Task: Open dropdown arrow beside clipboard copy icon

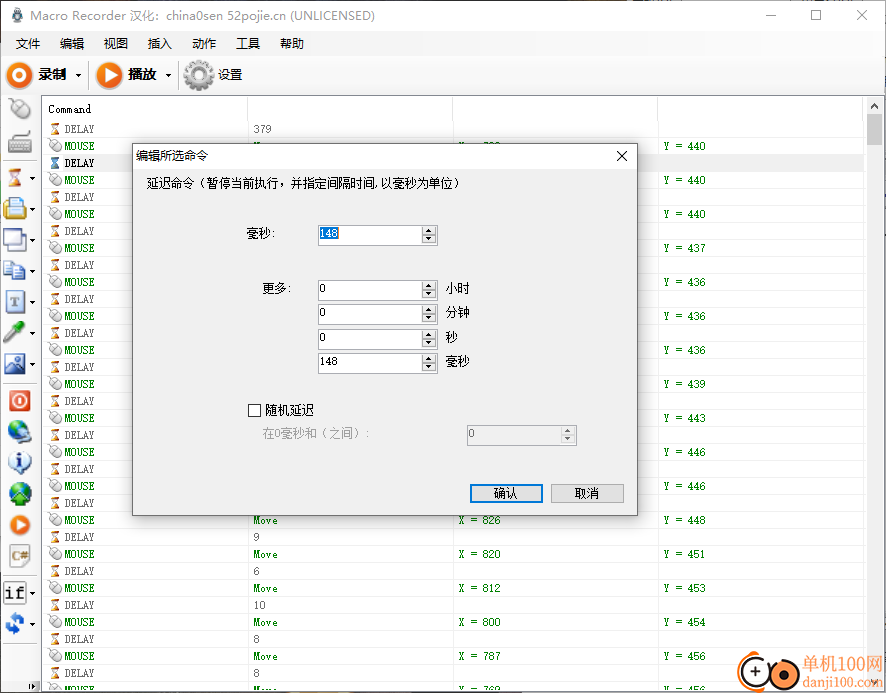Action: coord(32,272)
